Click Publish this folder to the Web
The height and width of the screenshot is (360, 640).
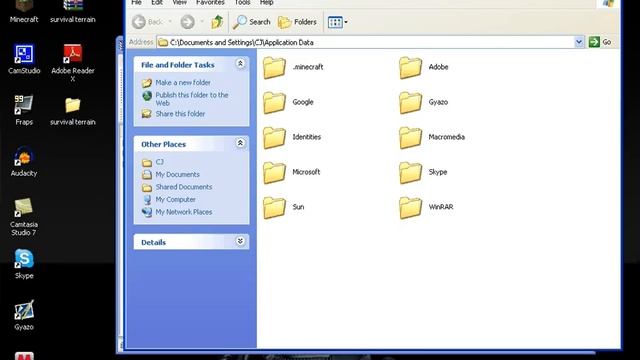(x=185, y=99)
